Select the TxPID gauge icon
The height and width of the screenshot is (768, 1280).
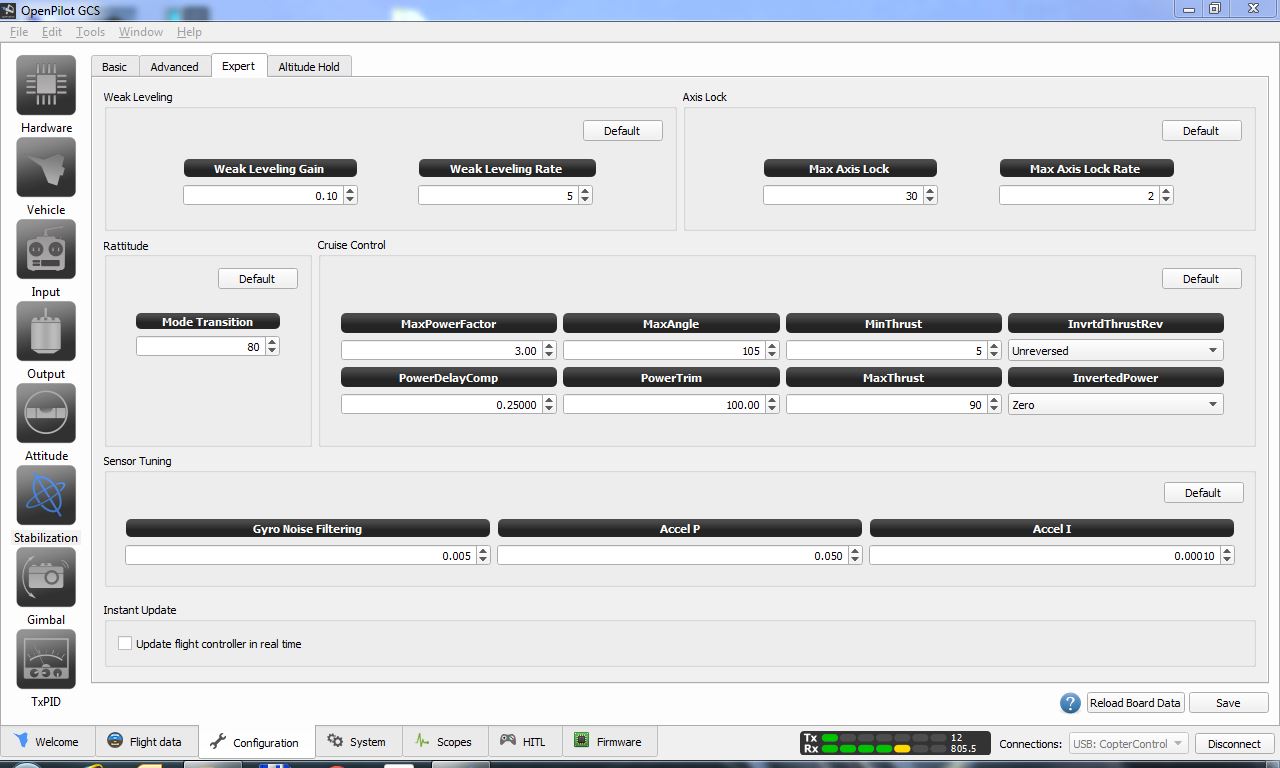coord(46,659)
